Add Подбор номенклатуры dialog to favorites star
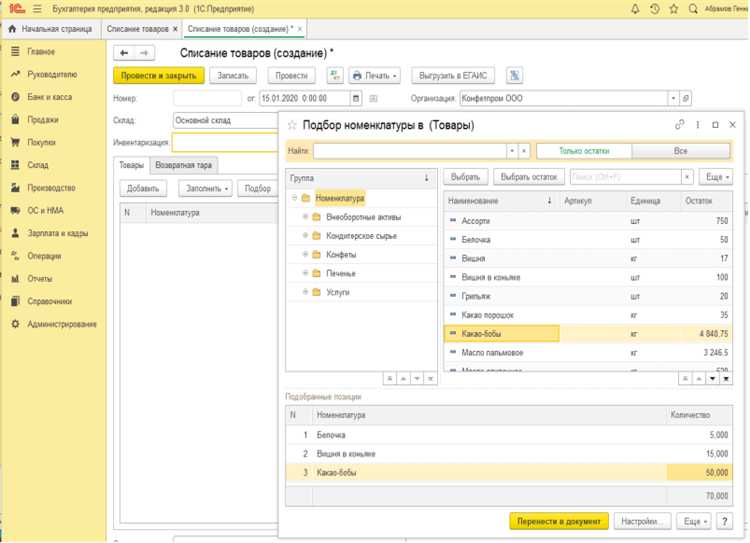Image resolution: width=750 pixels, height=543 pixels. point(292,125)
